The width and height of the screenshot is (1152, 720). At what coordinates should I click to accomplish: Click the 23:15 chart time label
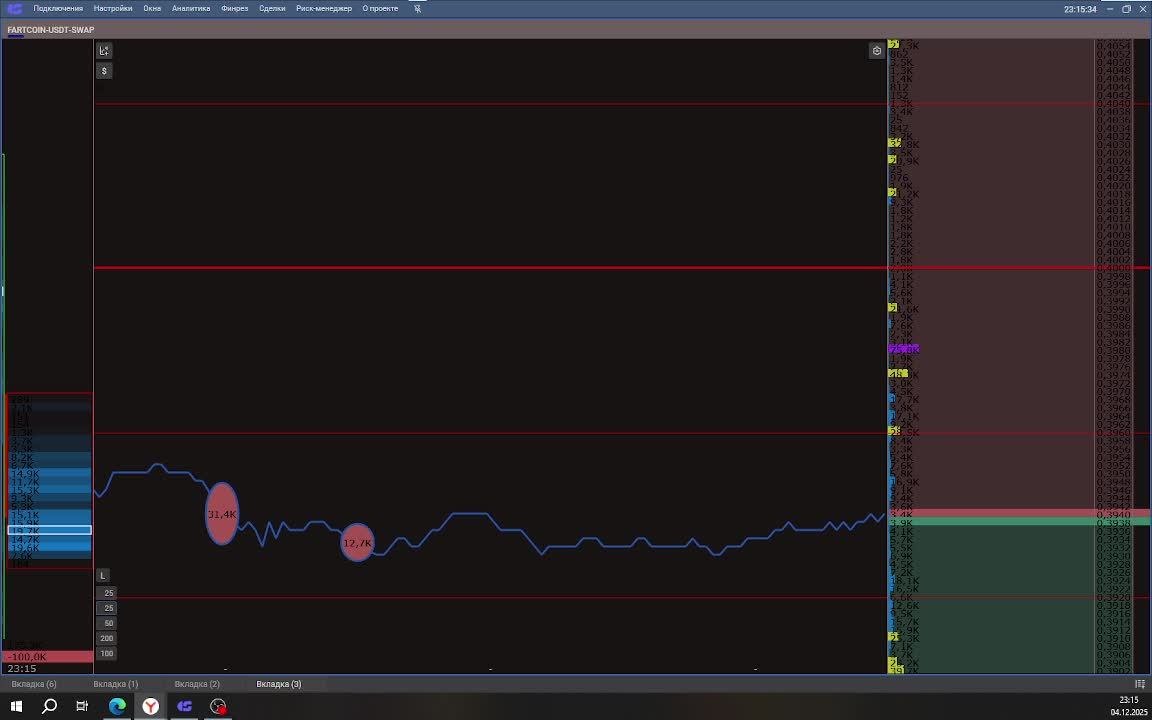21,669
